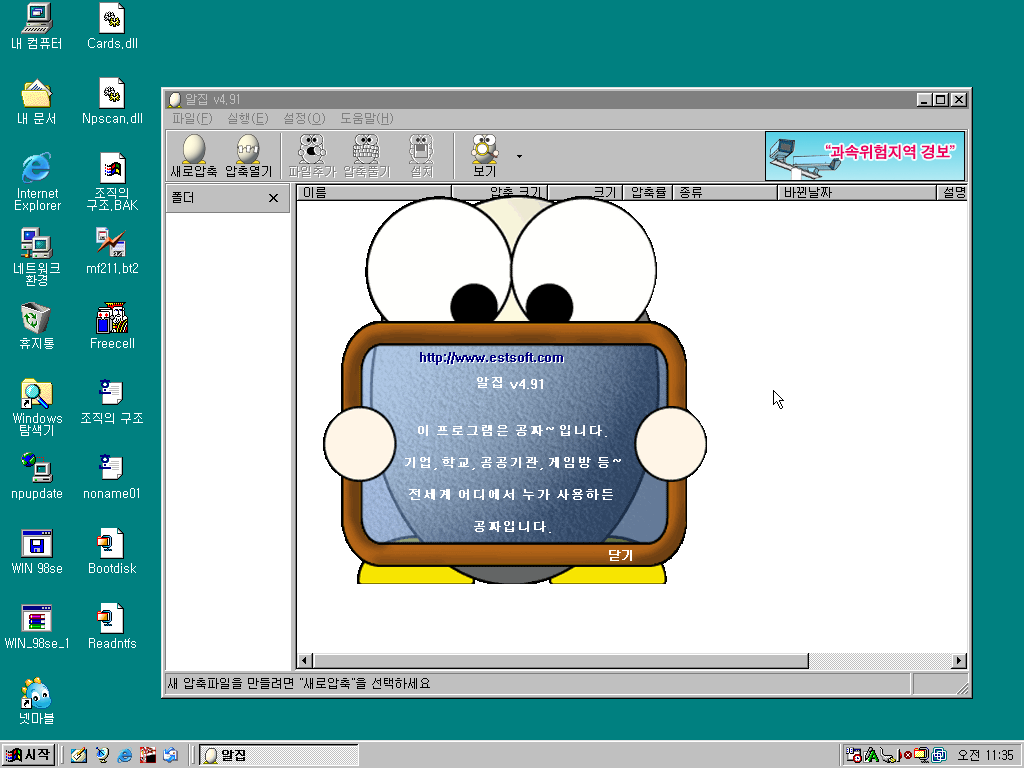Screen dimensions: 1024x768
Task: Select the Readntfs desktop icon
Action: tap(112, 627)
